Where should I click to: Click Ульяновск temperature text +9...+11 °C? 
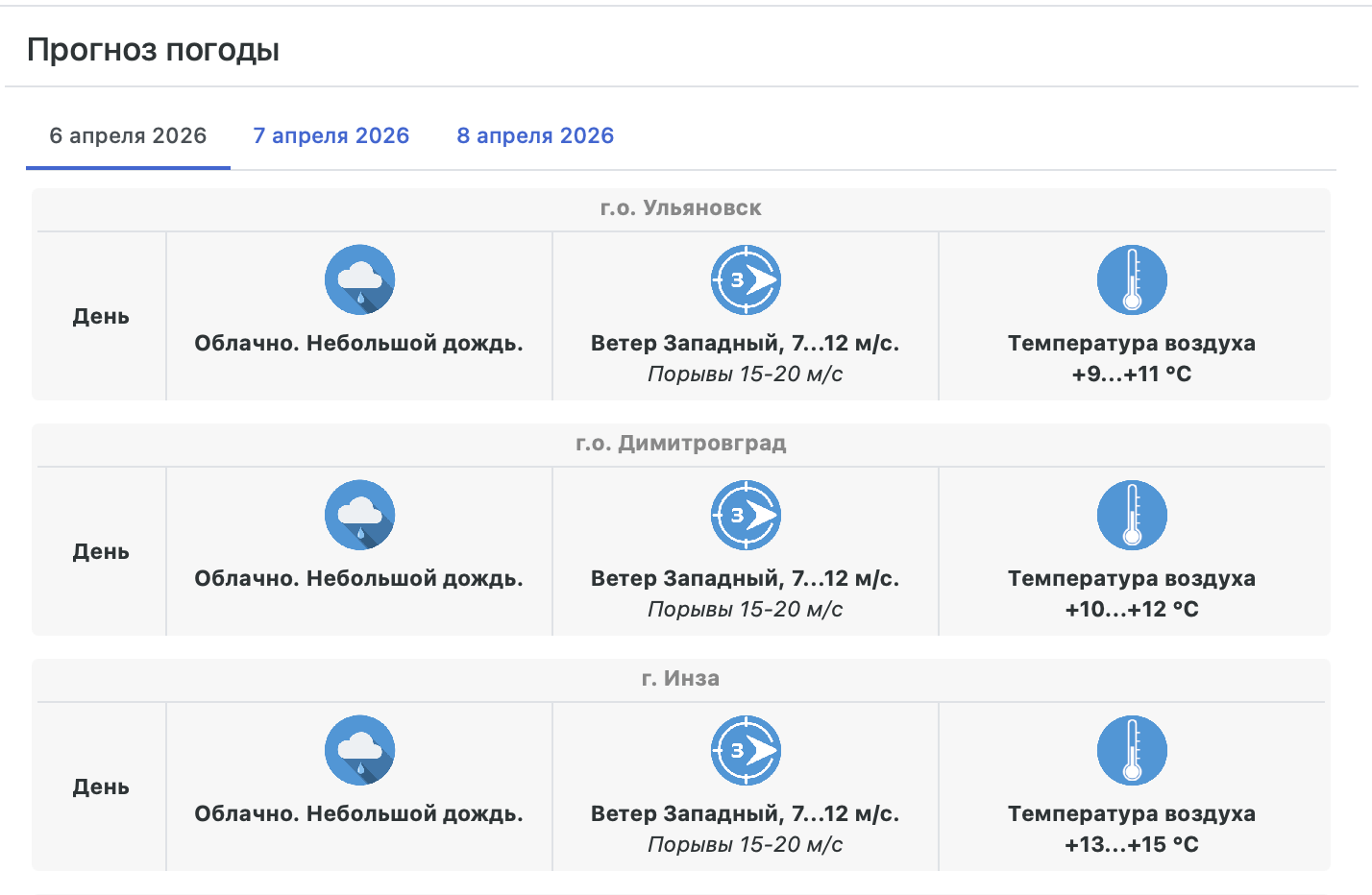[1132, 374]
